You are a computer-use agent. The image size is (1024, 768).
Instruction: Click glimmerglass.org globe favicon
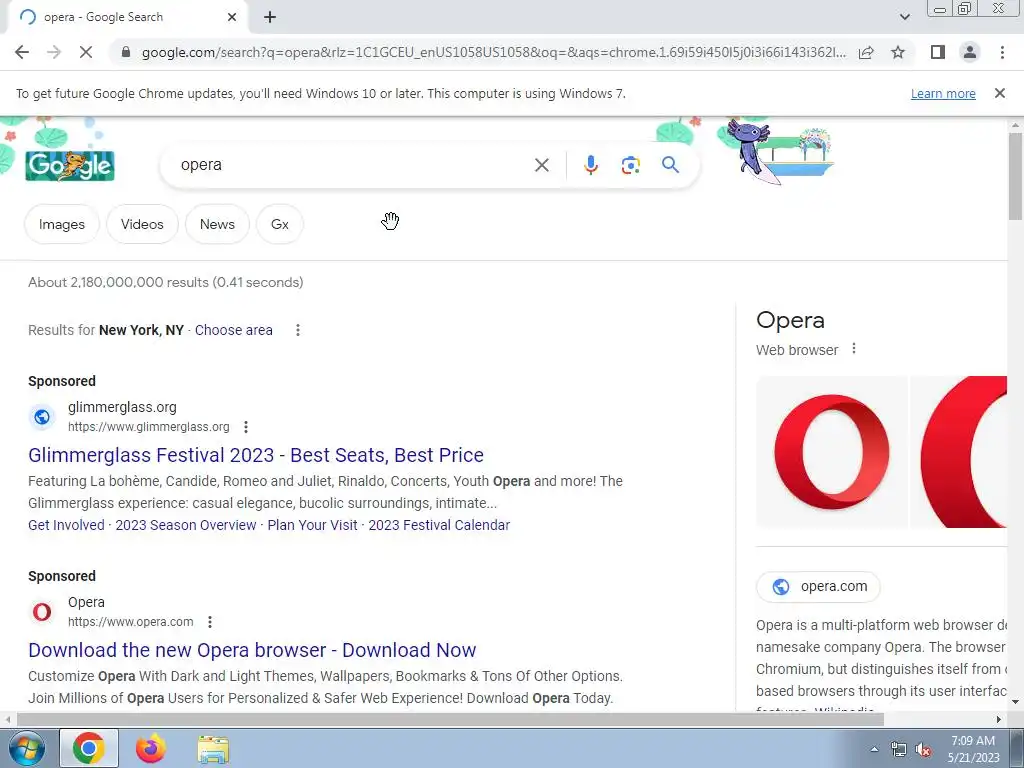click(x=42, y=417)
